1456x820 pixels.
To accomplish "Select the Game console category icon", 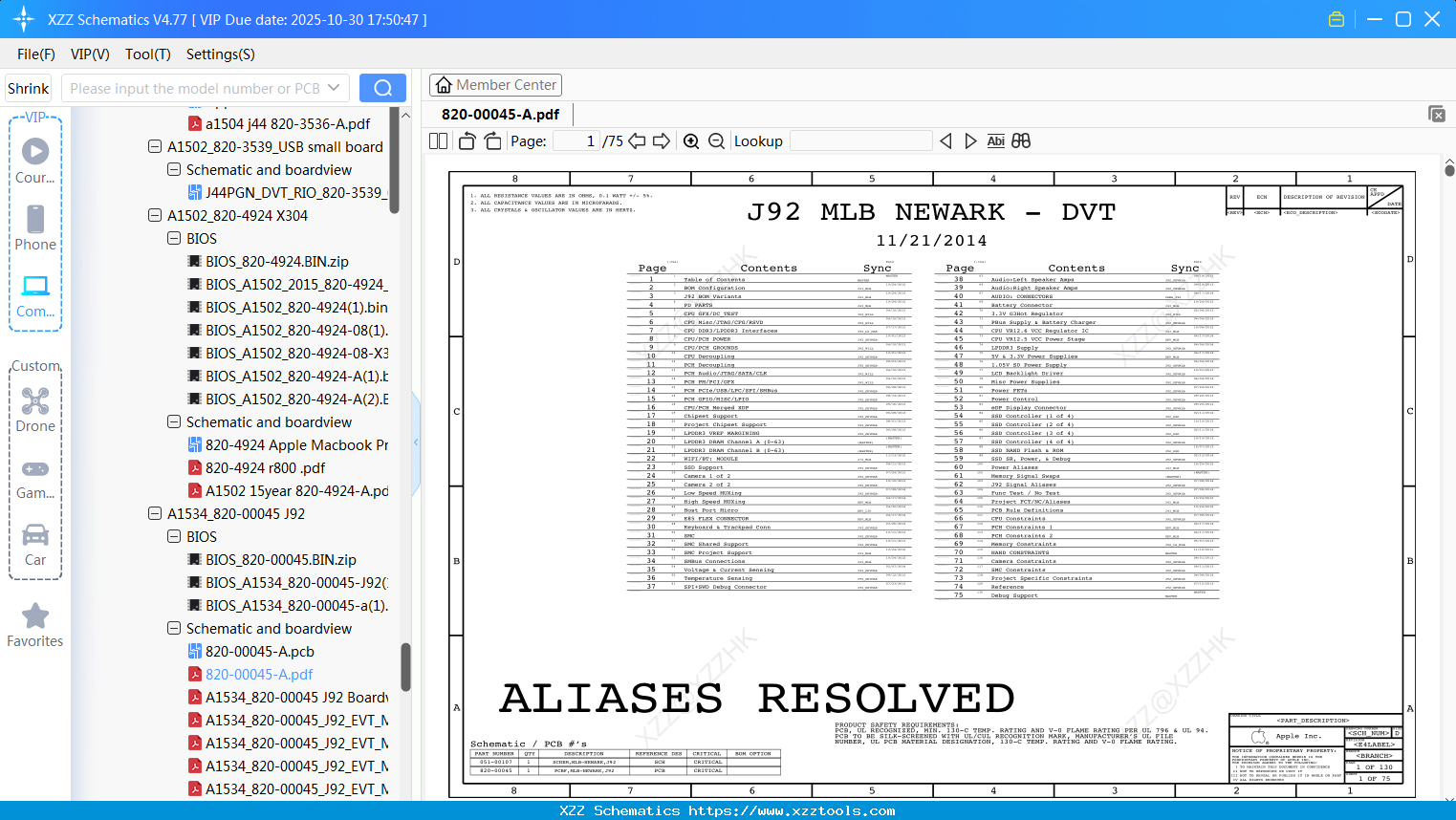I will tap(35, 478).
